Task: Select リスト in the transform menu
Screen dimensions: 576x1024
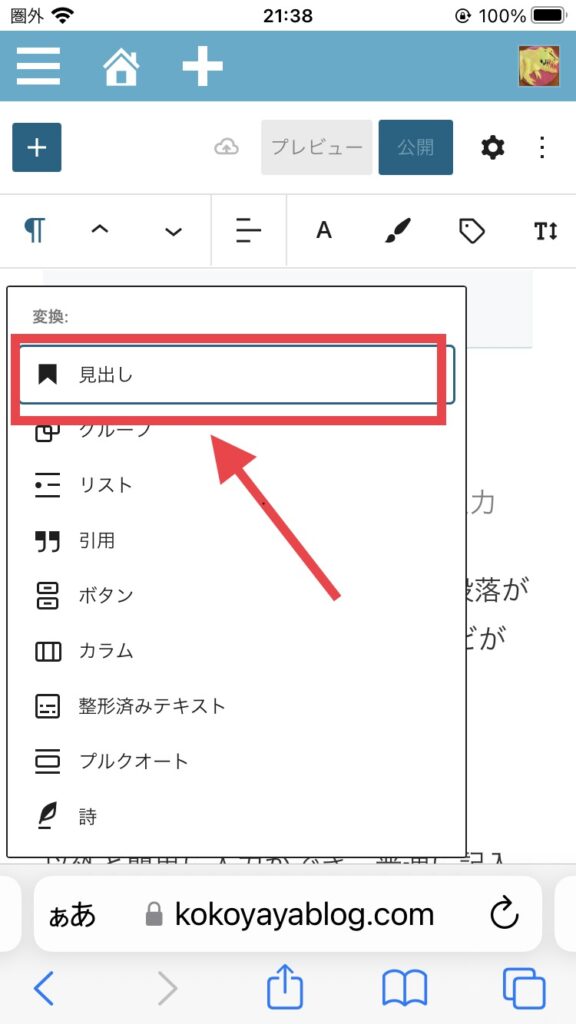Action: click(x=236, y=485)
